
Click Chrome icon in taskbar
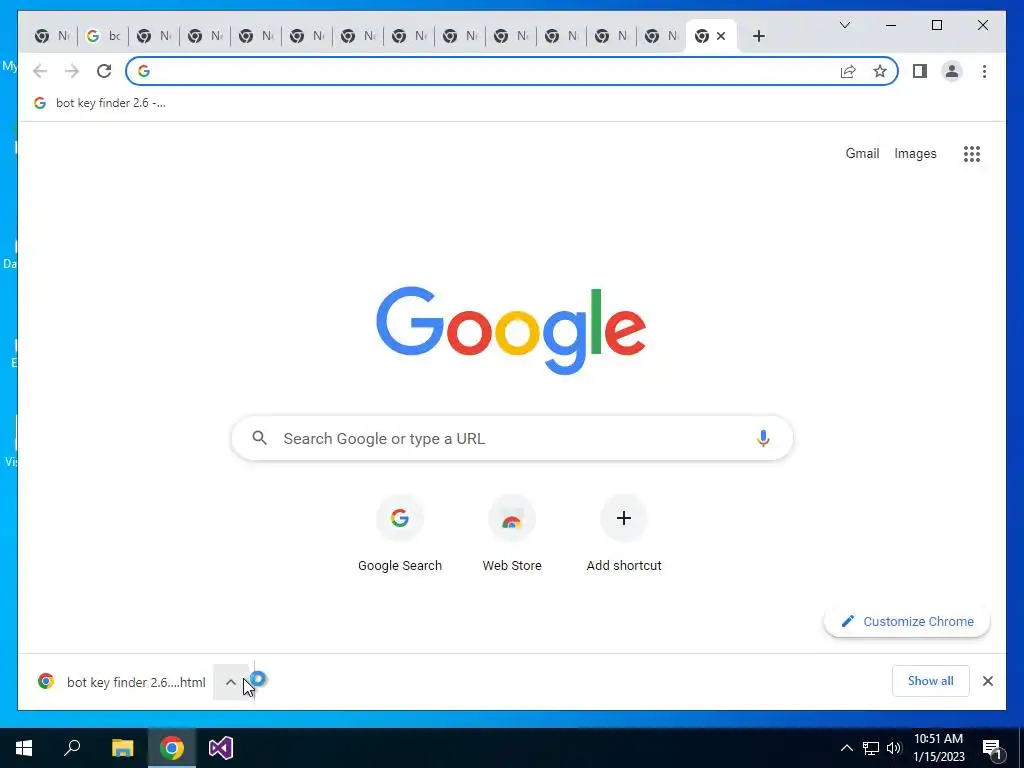click(172, 748)
